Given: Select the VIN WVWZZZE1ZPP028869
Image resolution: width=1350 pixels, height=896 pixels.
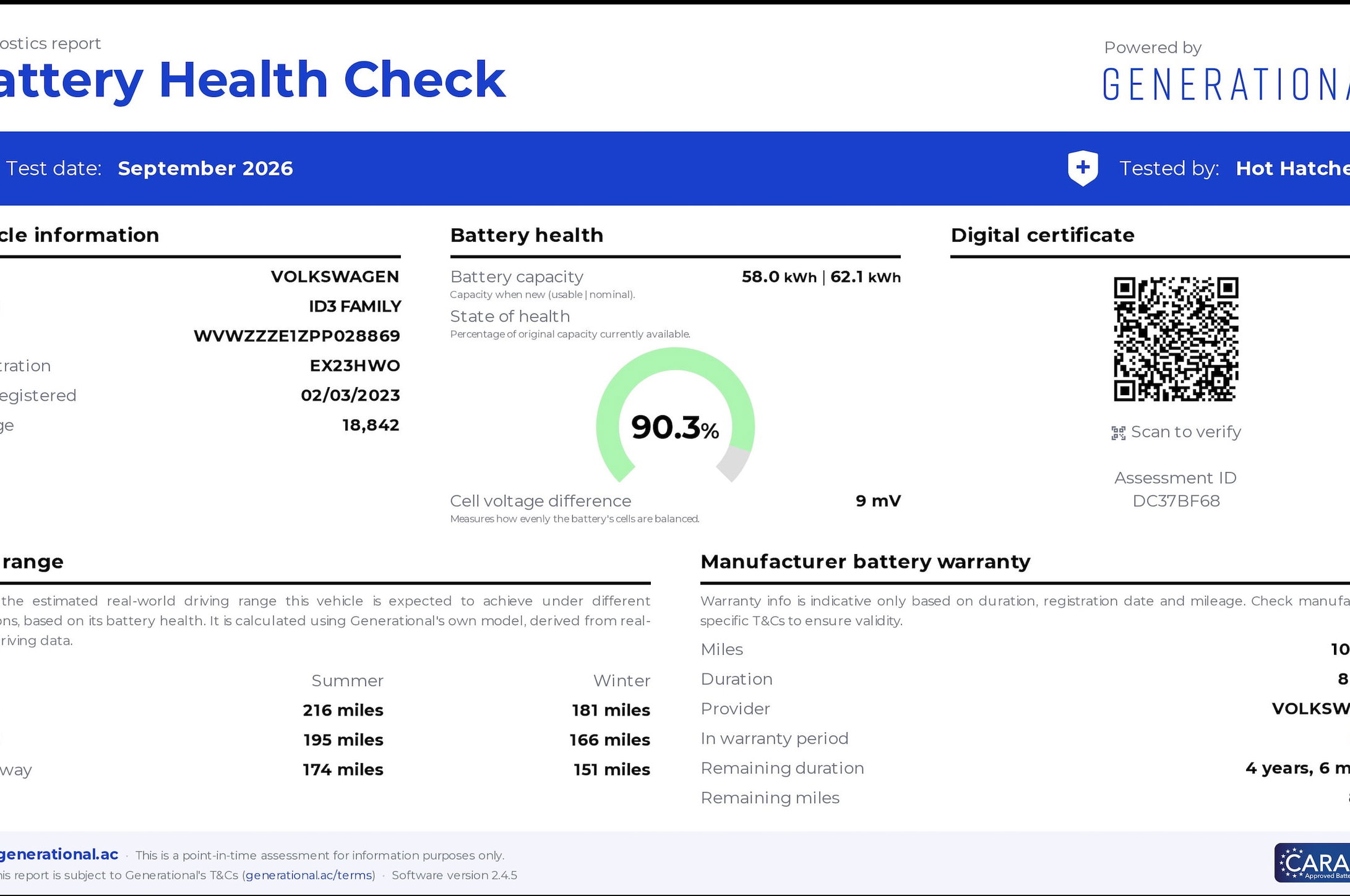Looking at the screenshot, I should pyautogui.click(x=297, y=336).
